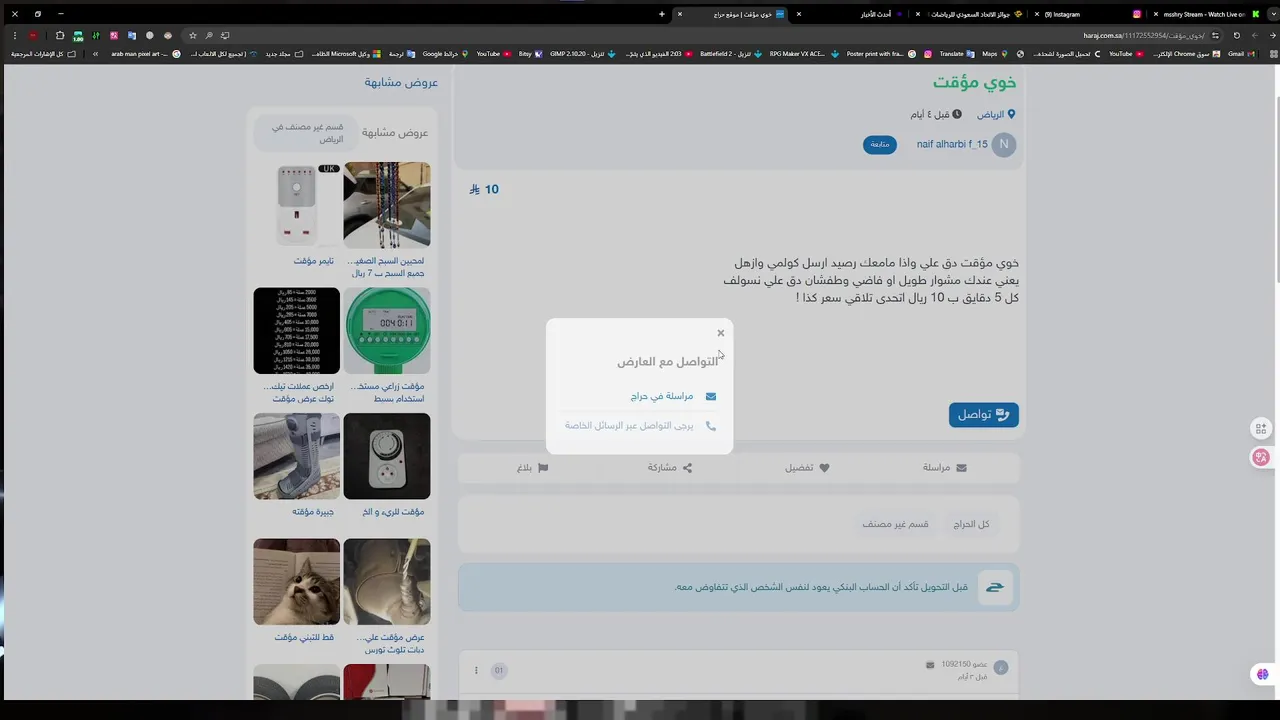Expand bookmarks overflow chevron
The width and height of the screenshot is (1280, 720).
coord(96,54)
